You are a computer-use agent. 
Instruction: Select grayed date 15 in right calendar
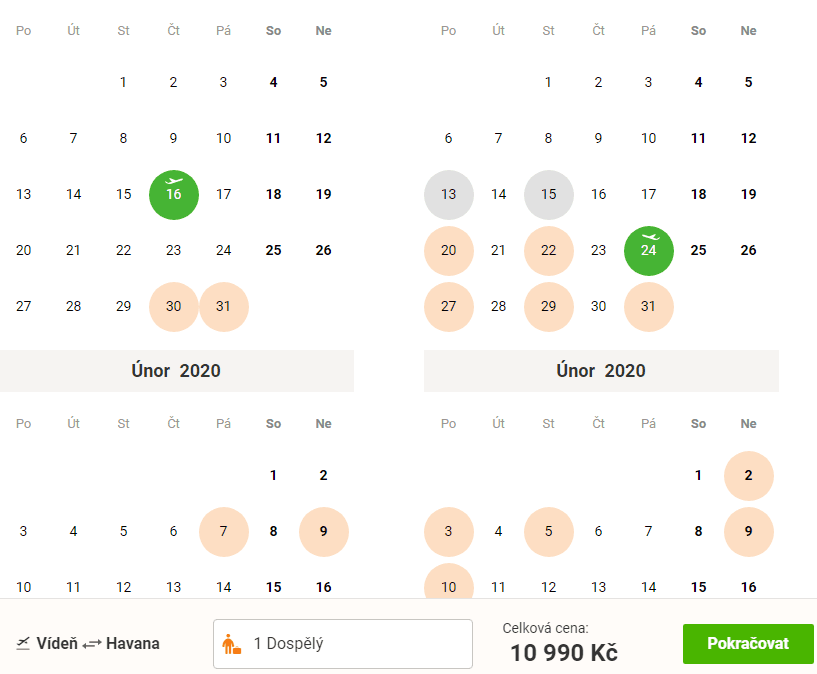click(x=549, y=195)
